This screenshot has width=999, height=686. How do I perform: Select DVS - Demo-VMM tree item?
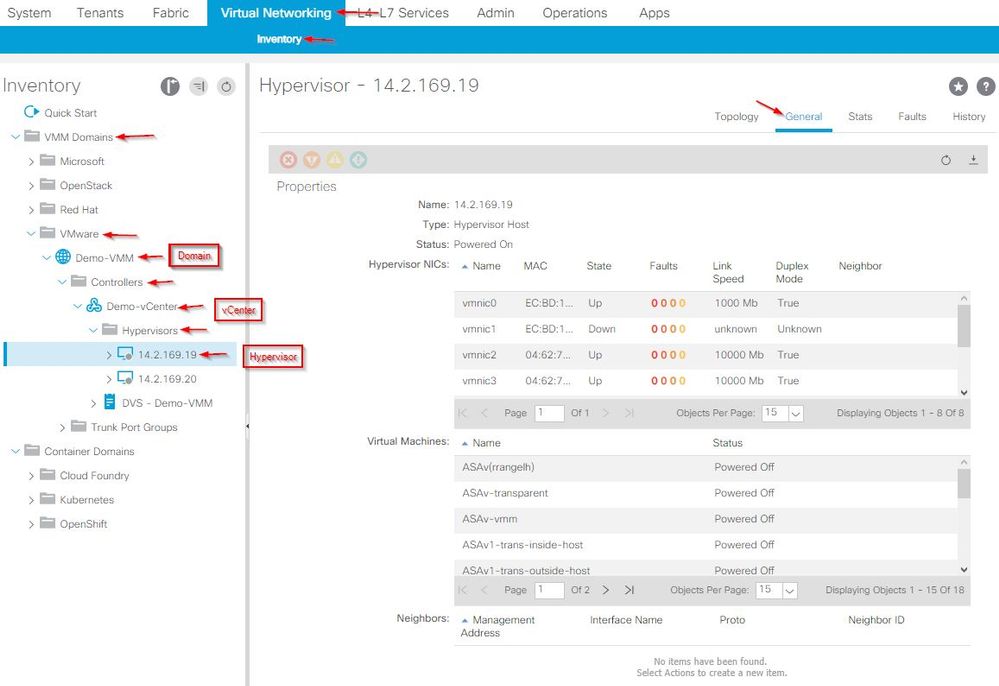(168, 403)
